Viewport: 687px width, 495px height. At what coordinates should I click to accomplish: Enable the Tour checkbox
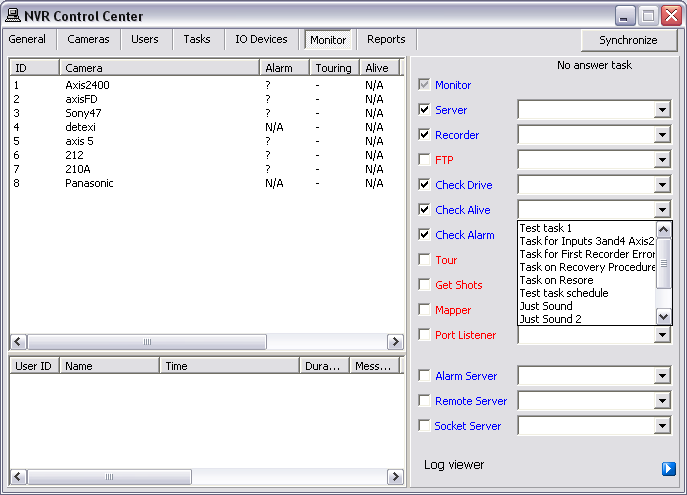424,259
